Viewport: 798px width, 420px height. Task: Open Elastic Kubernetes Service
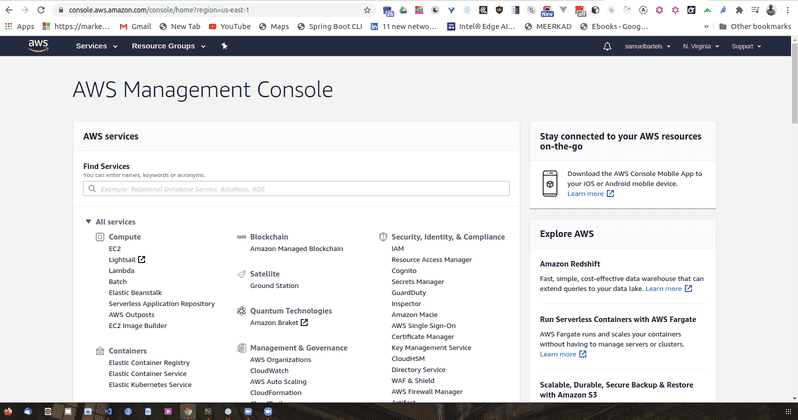150,384
